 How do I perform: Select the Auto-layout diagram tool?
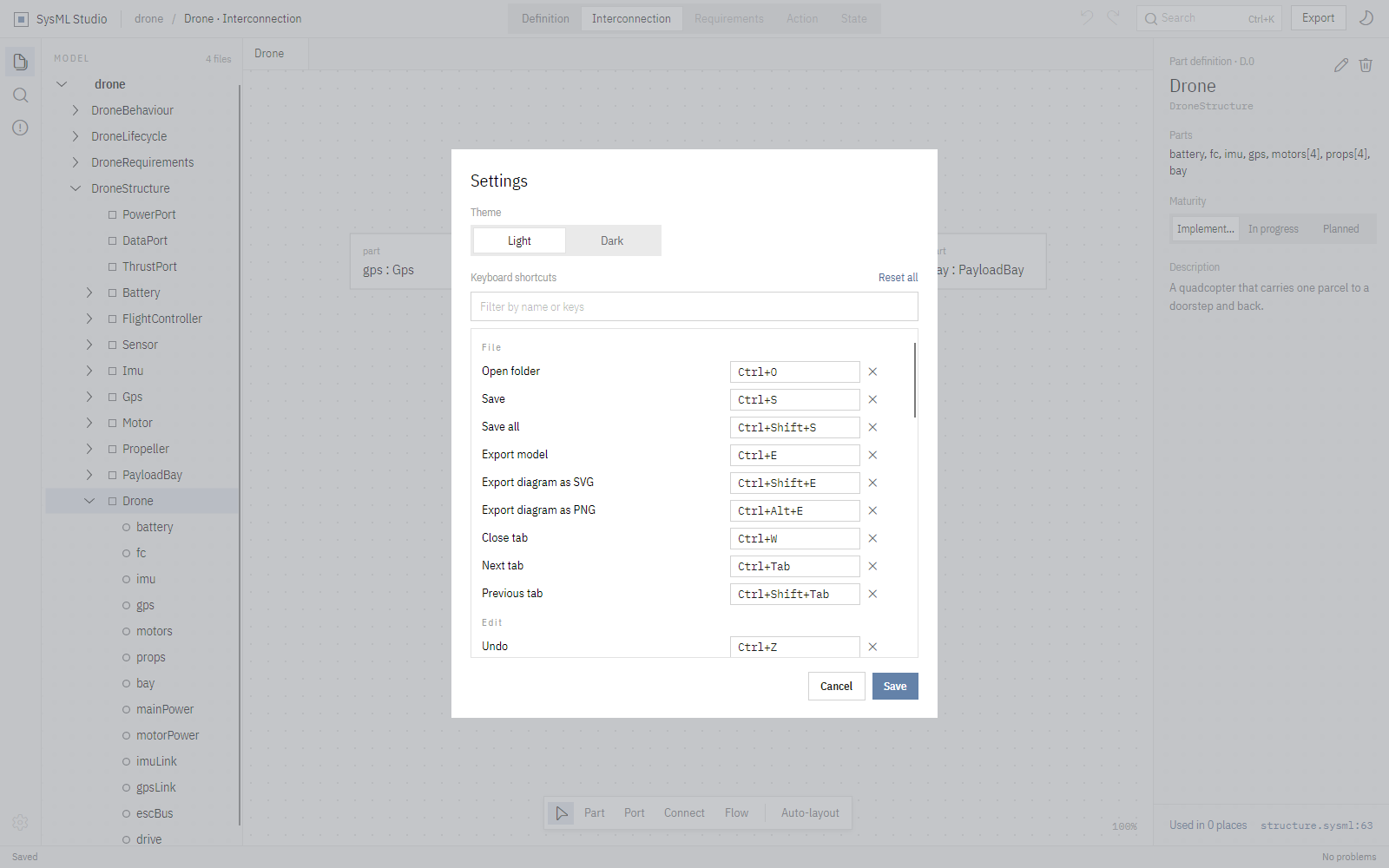click(810, 813)
